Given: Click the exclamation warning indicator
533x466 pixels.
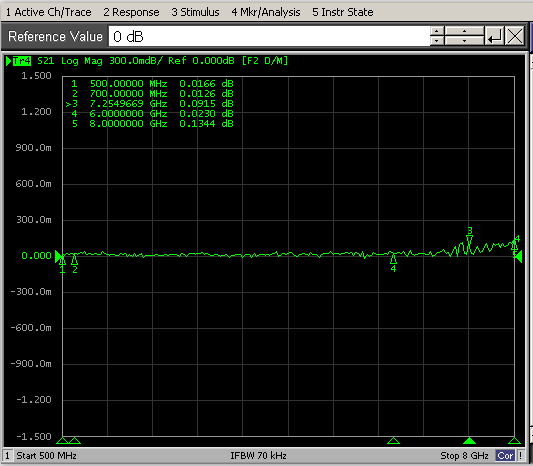Looking at the screenshot, I should tap(520, 455).
